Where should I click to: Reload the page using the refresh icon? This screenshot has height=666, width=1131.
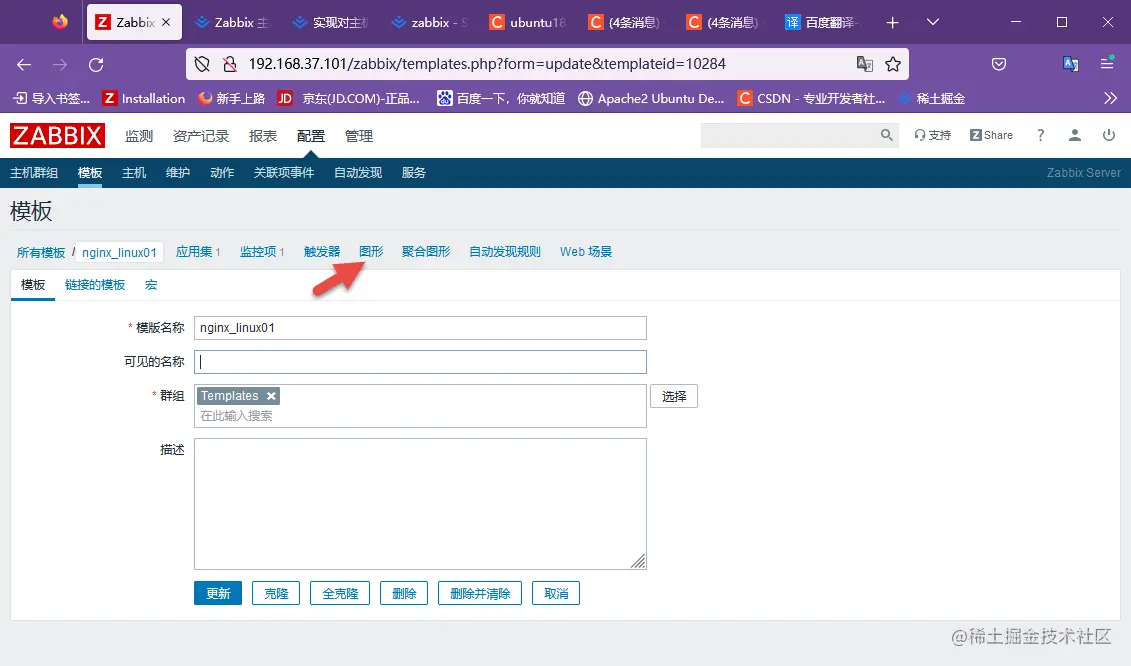click(96, 64)
